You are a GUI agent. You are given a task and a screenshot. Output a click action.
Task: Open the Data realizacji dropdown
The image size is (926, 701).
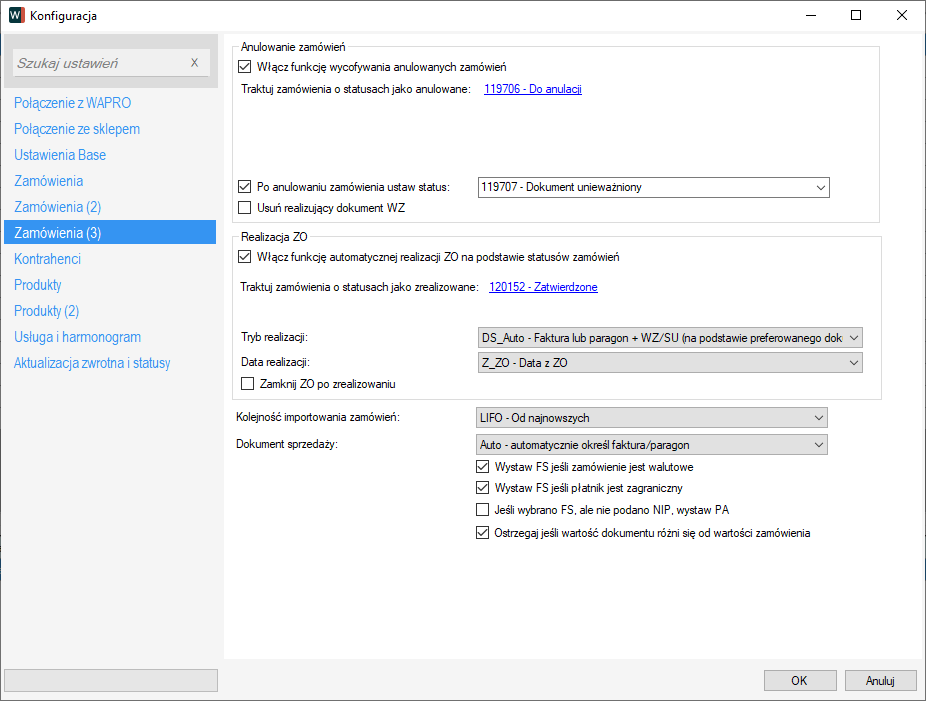669,364
